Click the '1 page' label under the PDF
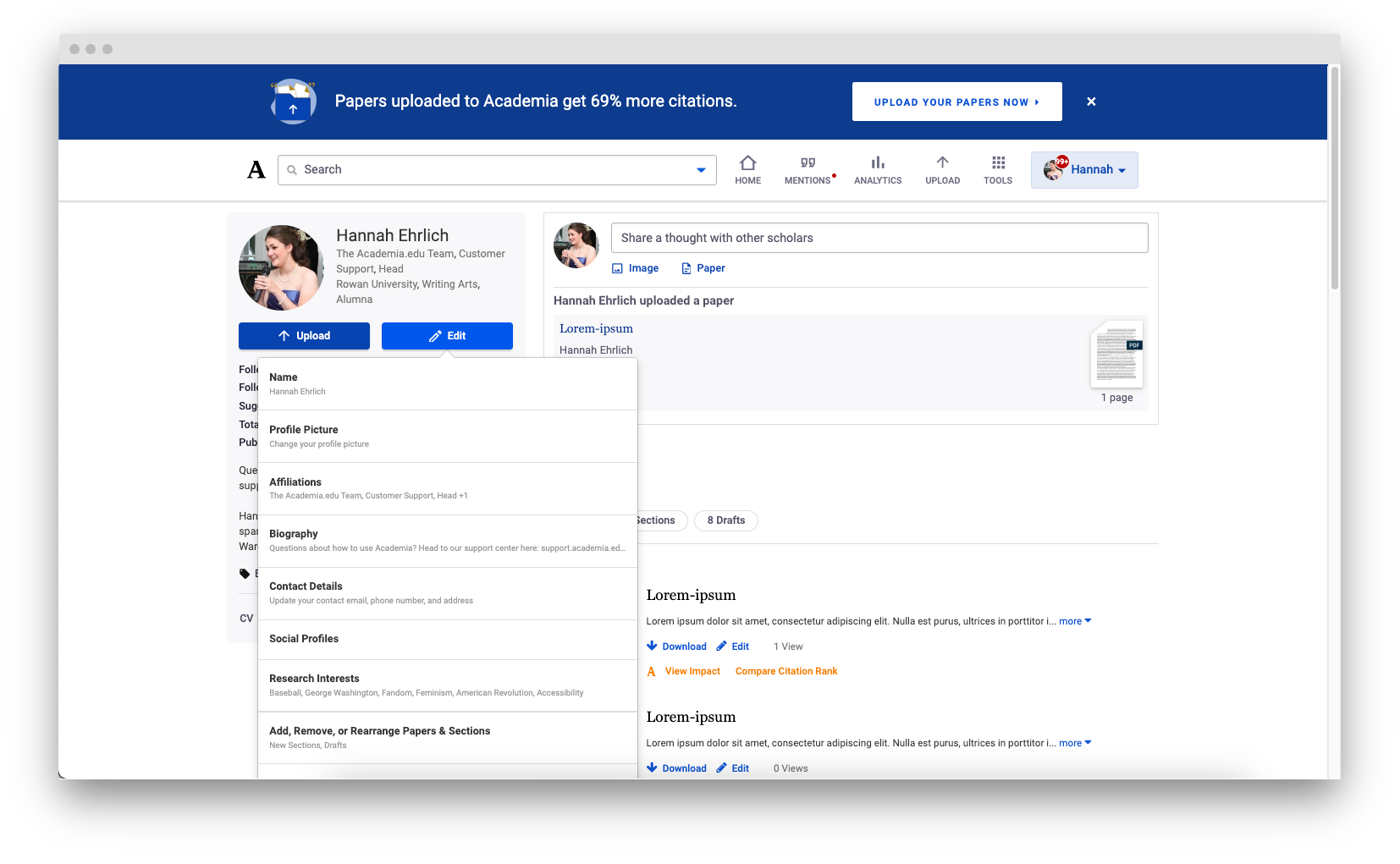The image size is (1400, 864). click(x=1116, y=398)
